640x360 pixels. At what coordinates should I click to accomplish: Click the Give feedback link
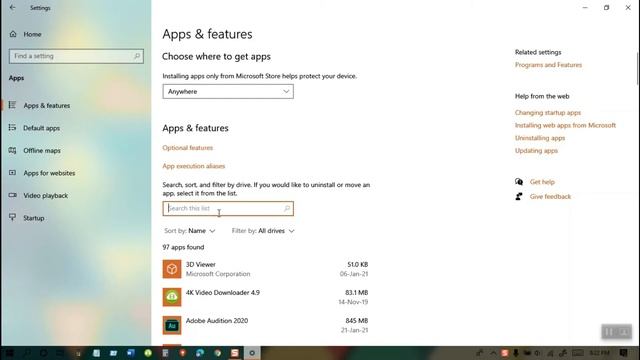pyautogui.click(x=550, y=197)
